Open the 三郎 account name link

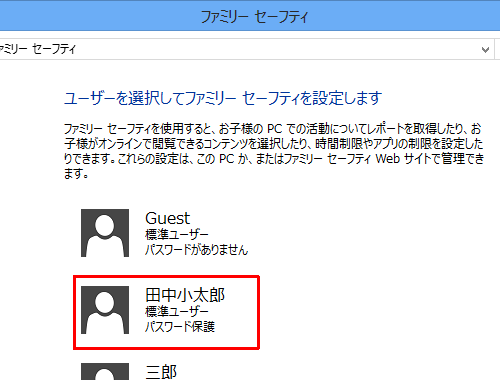point(161,372)
